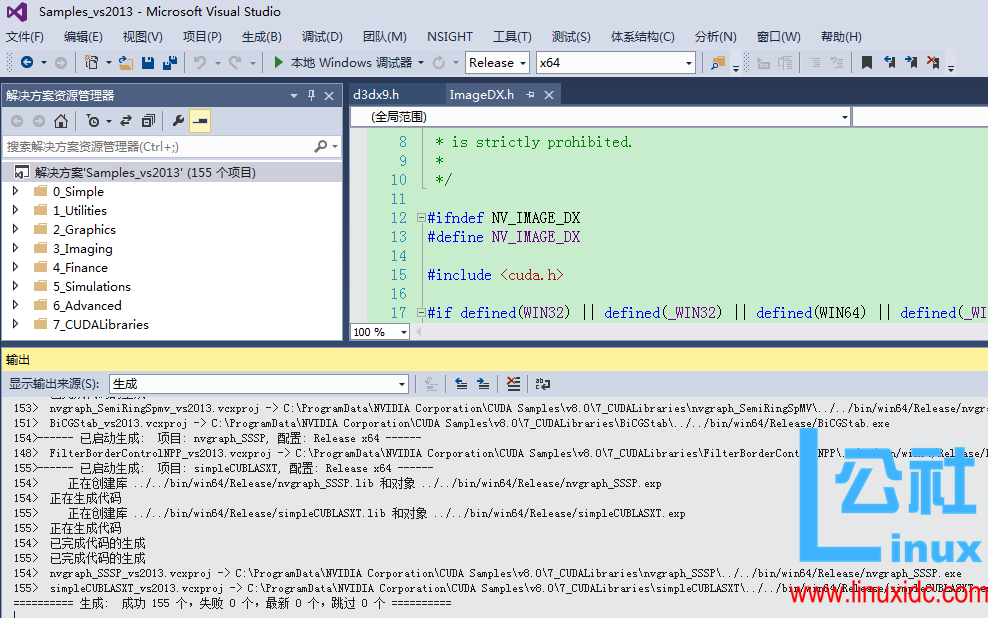Toggle a bookmark with the bookmark icon

click(x=867, y=62)
